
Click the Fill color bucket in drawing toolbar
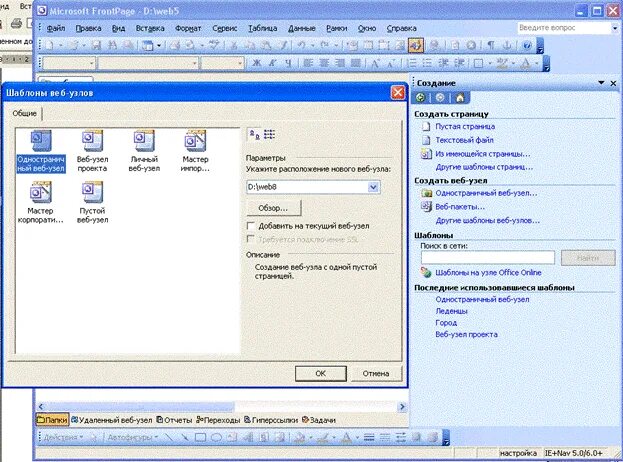tap(300, 437)
